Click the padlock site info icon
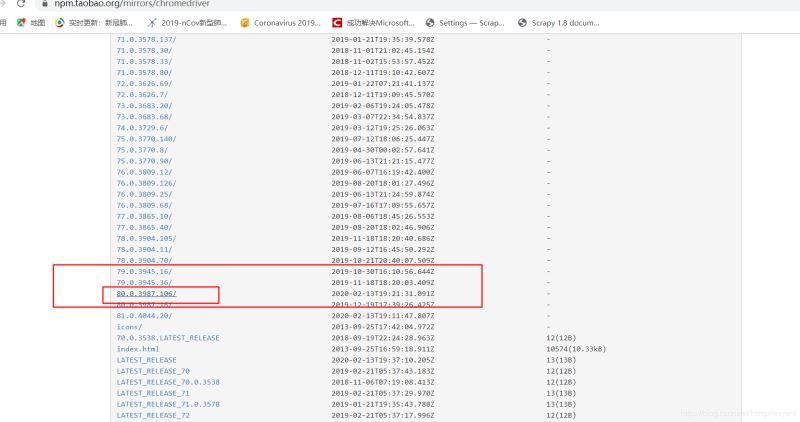Screen dimensions: 800x422 (45, 3)
